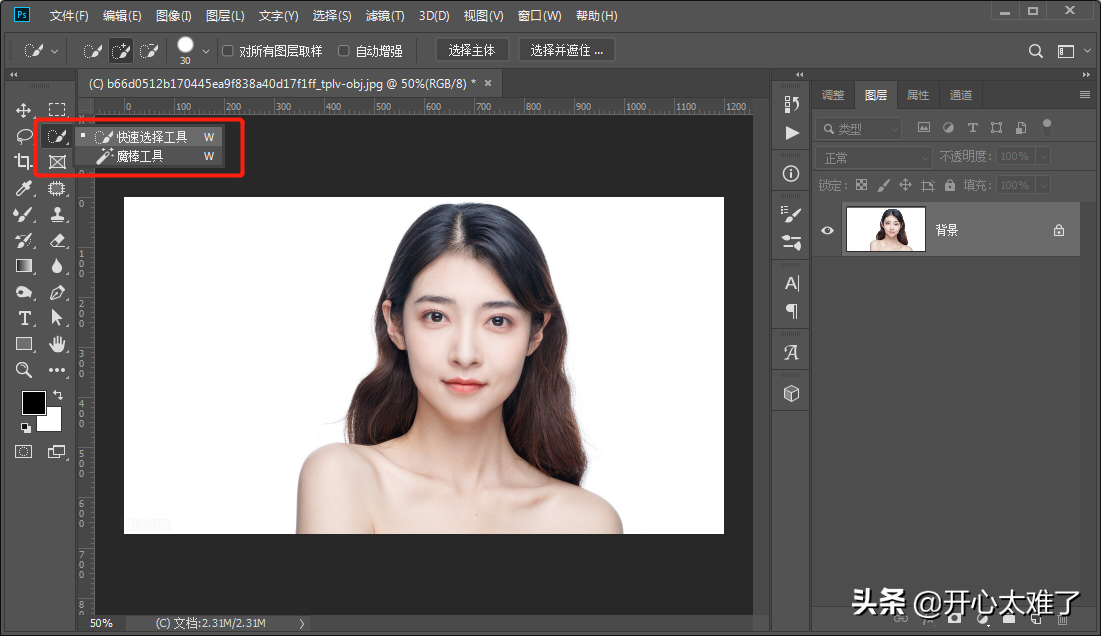Click the 选择并遮住 button
Image resolution: width=1101 pixels, height=636 pixels.
pos(566,50)
